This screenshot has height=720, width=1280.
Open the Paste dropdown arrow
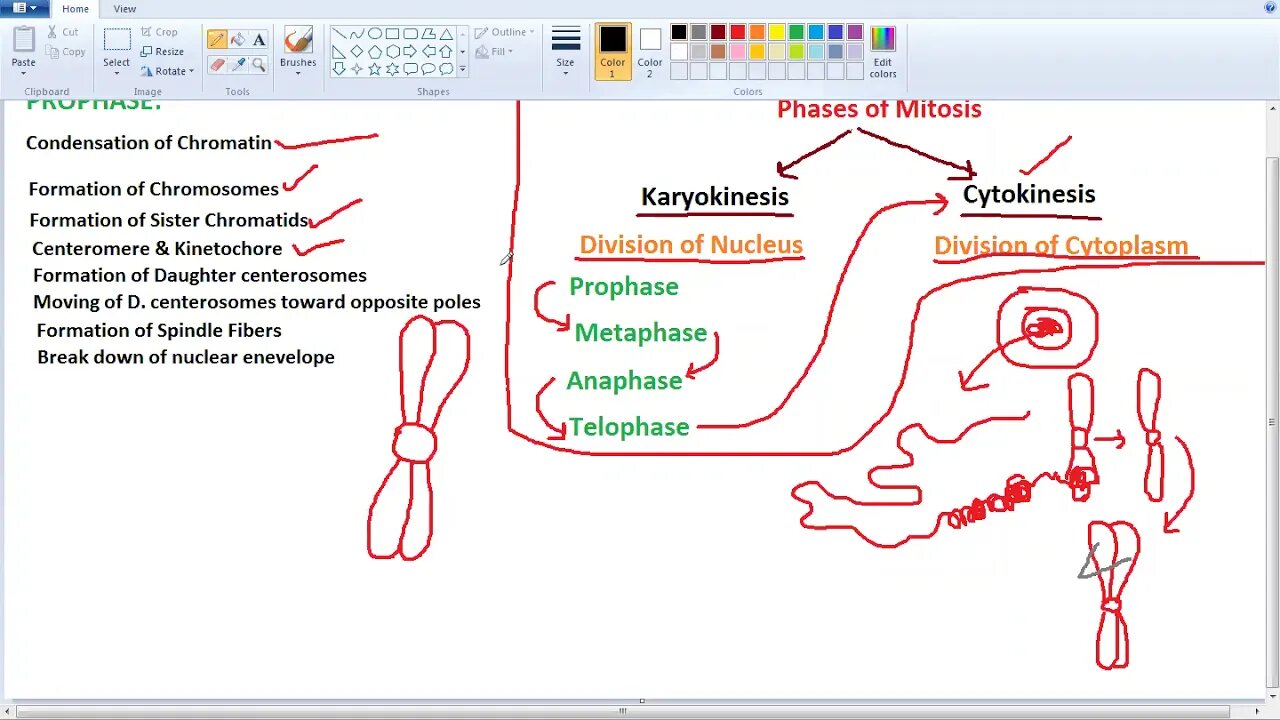coord(24,73)
